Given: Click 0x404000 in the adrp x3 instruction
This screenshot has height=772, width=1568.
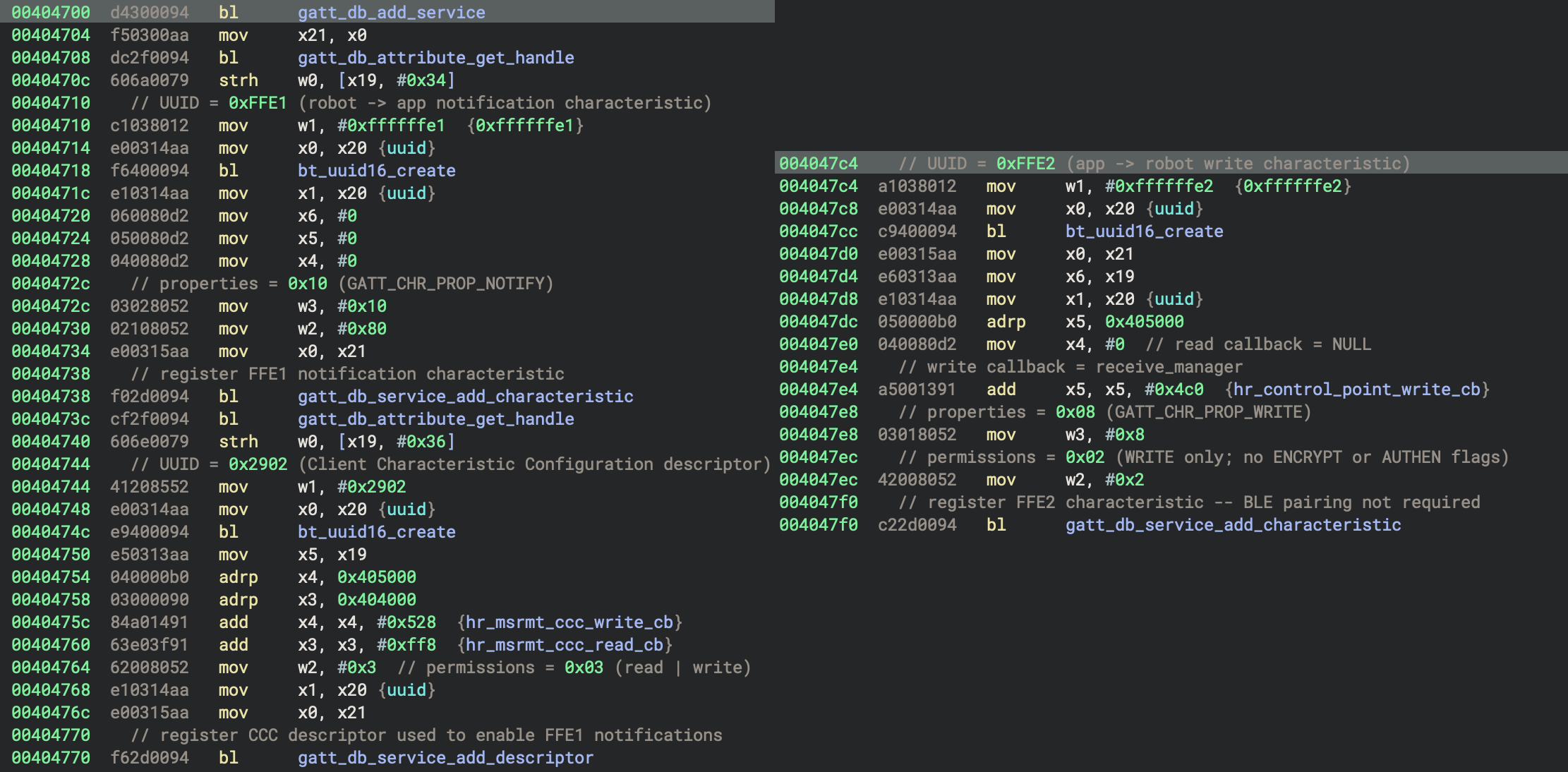Looking at the screenshot, I should pyautogui.click(x=376, y=600).
